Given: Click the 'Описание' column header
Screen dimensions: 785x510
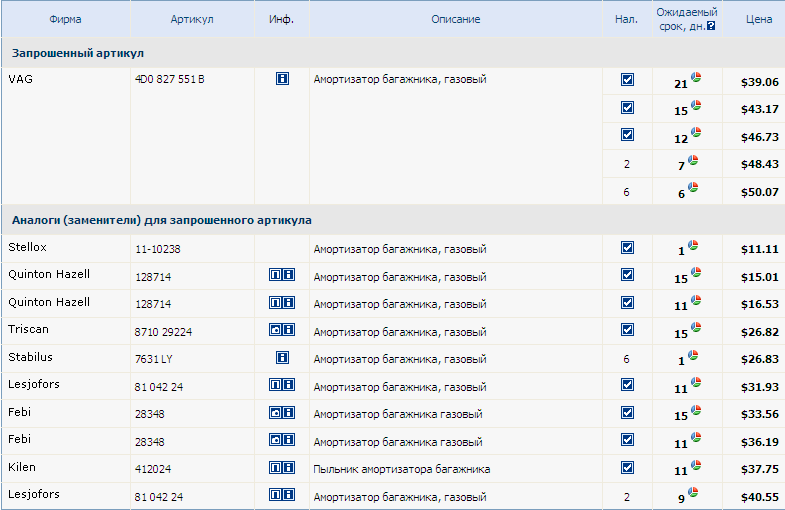Looking at the screenshot, I should [456, 19].
